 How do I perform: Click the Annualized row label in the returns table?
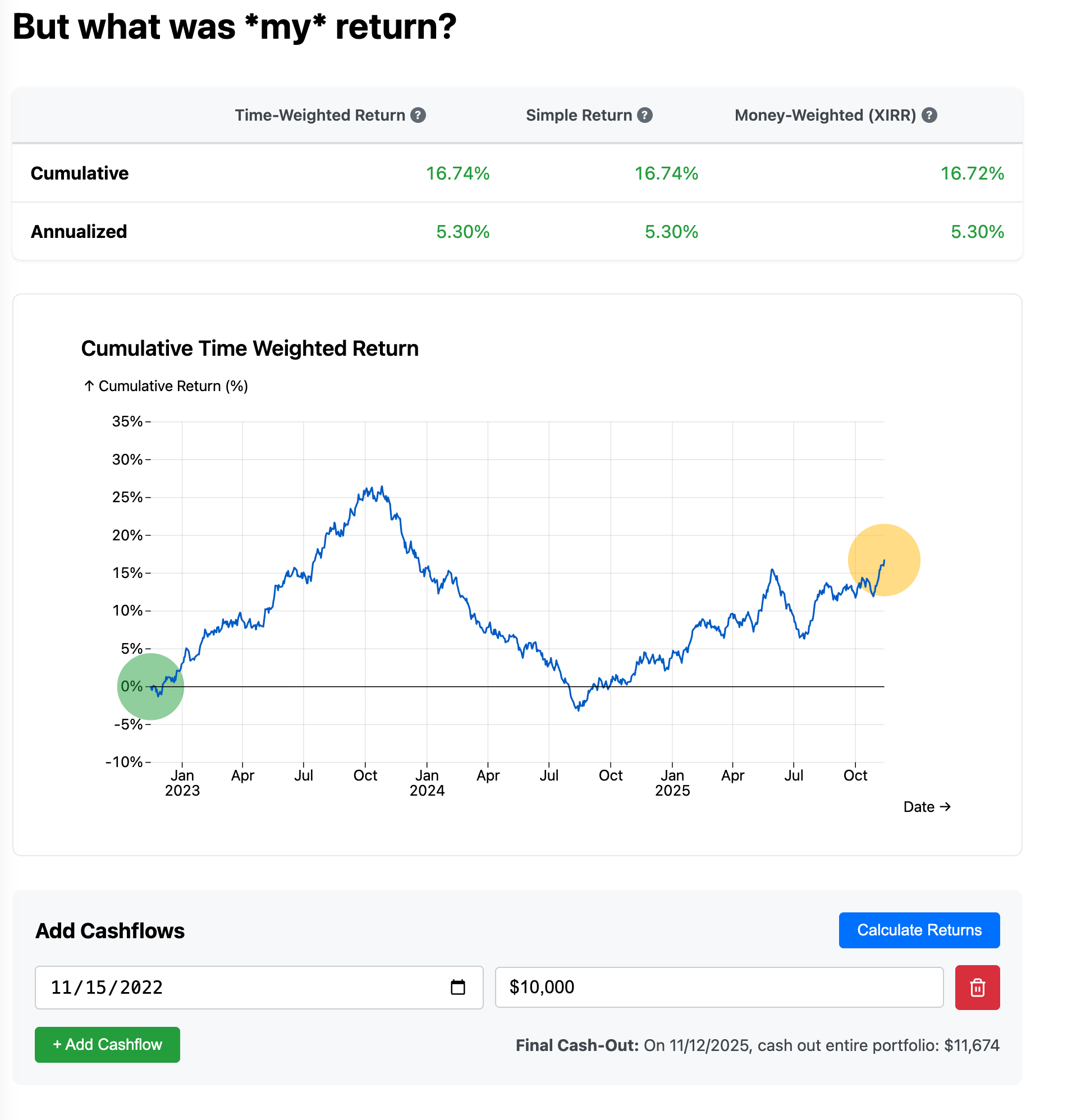point(78,231)
